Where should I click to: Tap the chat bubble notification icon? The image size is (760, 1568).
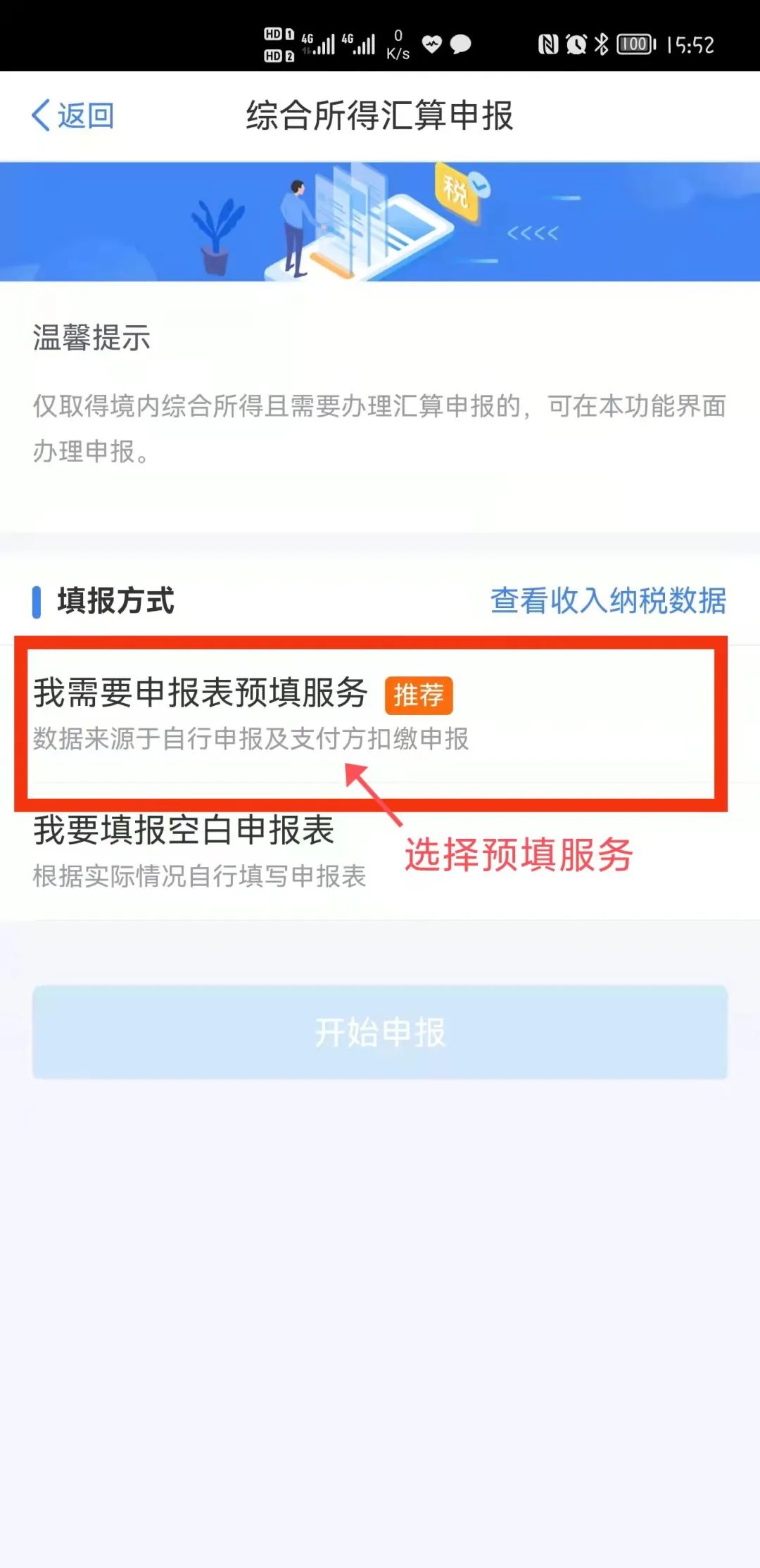[460, 45]
